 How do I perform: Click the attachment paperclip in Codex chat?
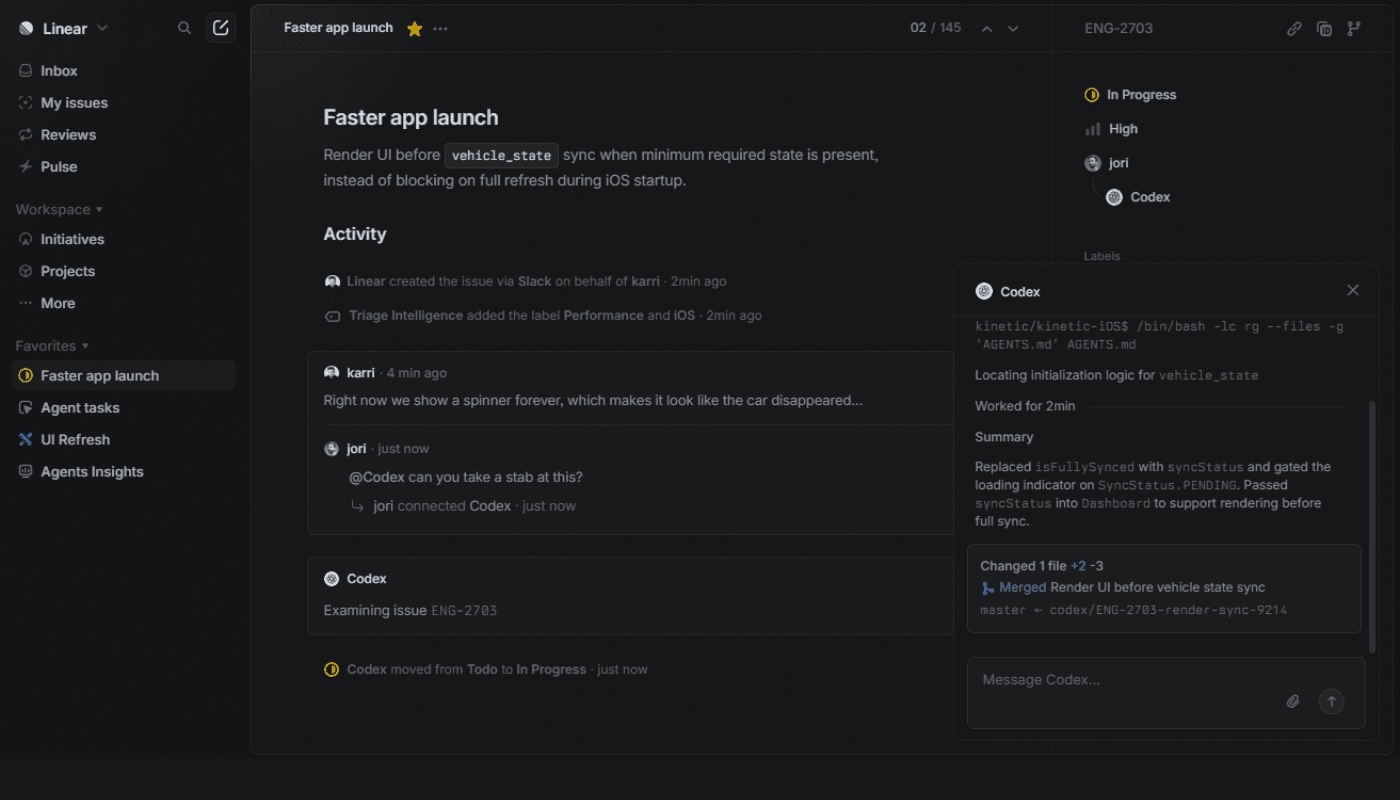[1293, 702]
